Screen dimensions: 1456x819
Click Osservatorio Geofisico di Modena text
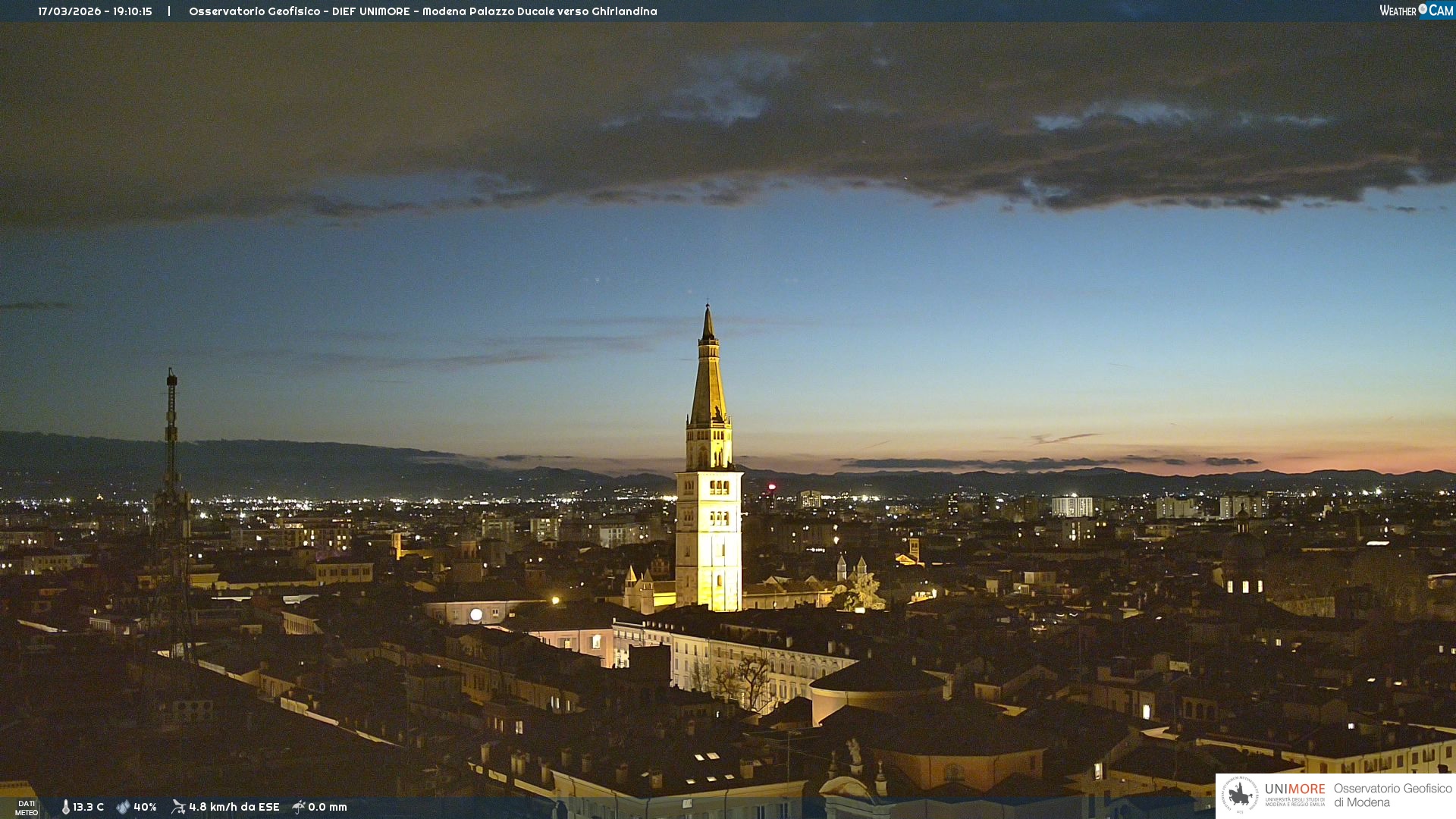pos(1392,795)
